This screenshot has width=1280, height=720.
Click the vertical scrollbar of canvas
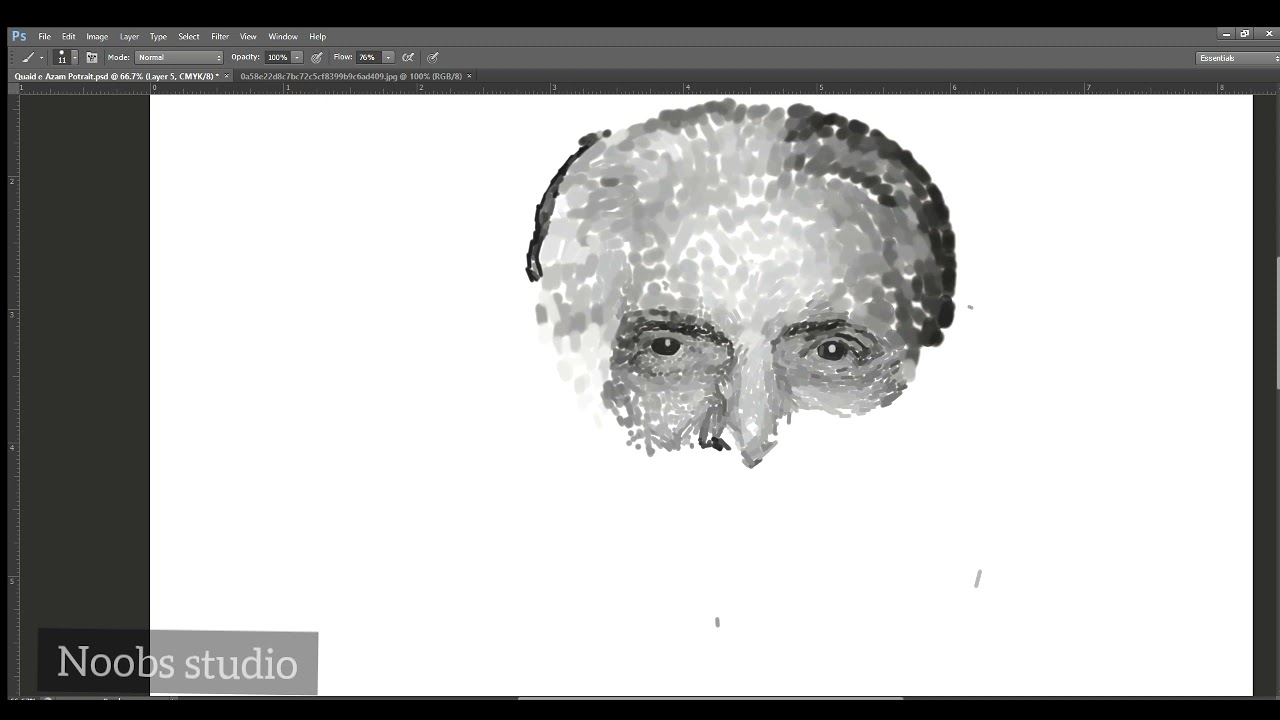coord(1276,323)
